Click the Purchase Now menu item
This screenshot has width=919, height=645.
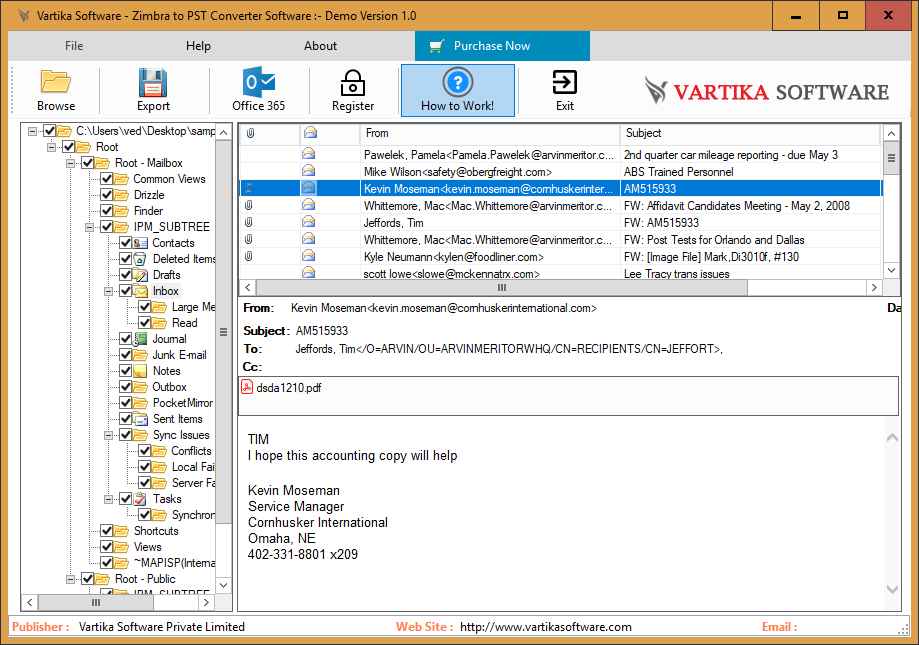[x=502, y=46]
